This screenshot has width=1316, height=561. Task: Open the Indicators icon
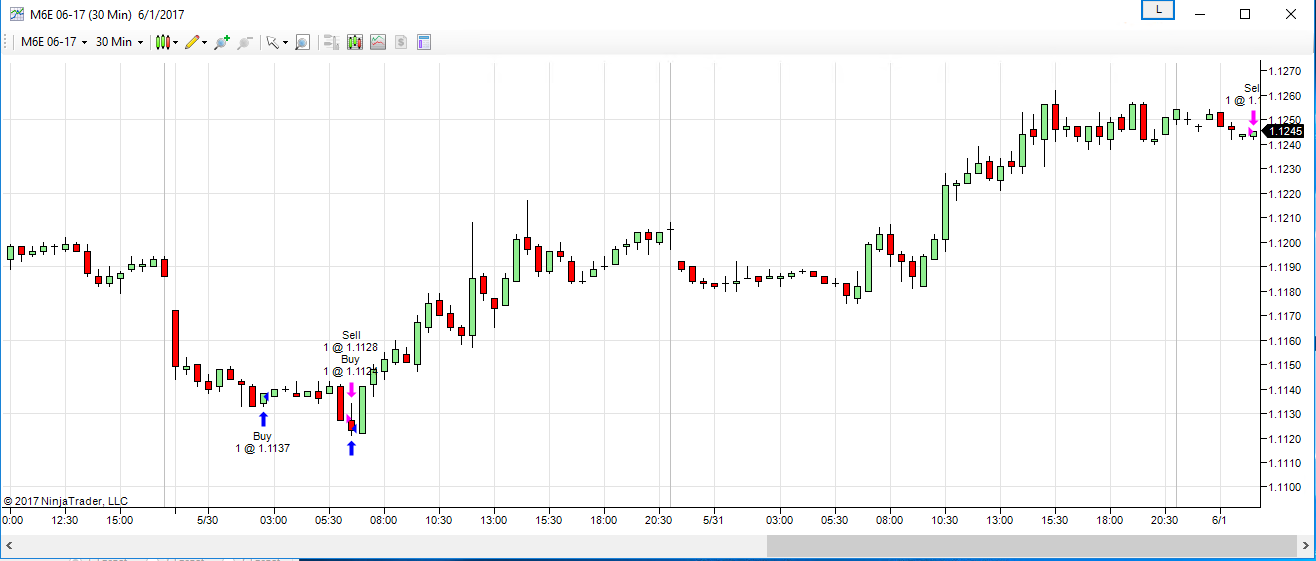click(x=378, y=42)
